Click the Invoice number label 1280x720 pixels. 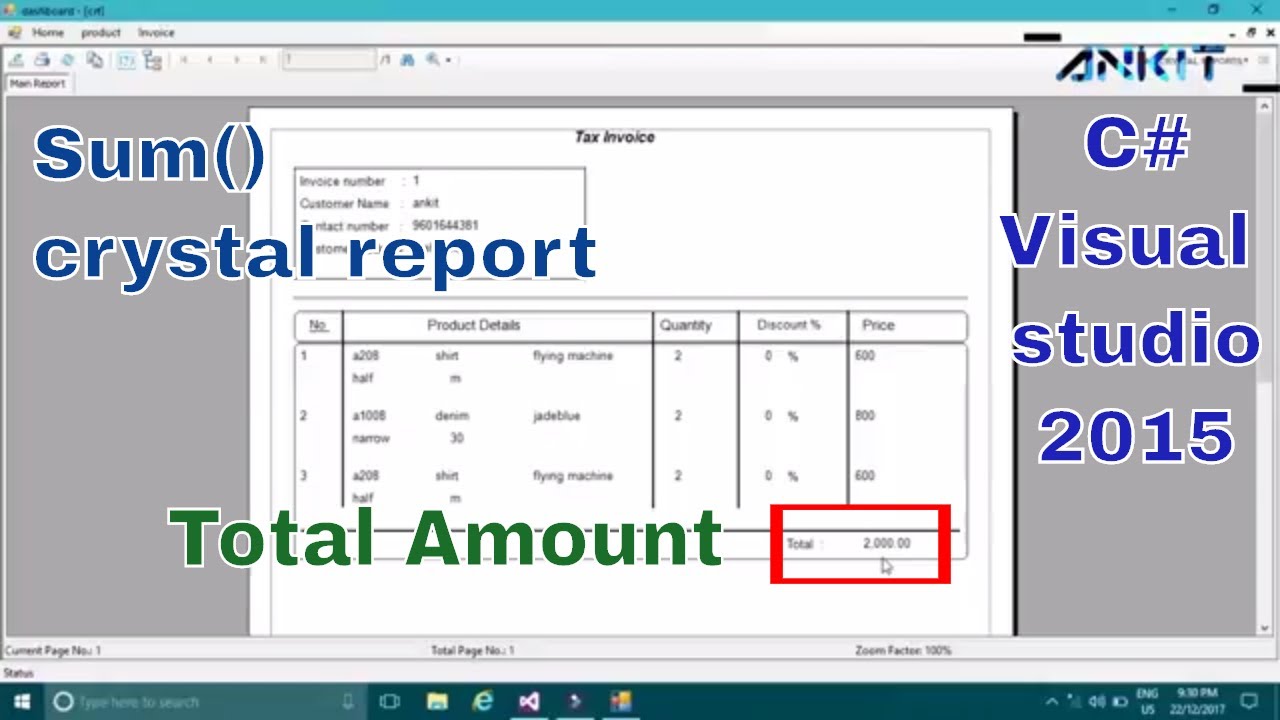coord(342,182)
